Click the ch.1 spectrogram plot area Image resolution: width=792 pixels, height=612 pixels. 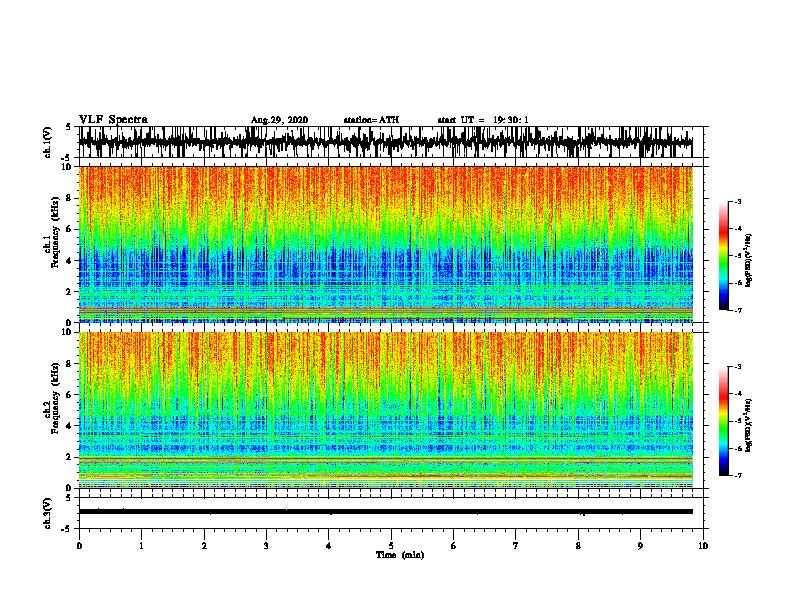385,244
